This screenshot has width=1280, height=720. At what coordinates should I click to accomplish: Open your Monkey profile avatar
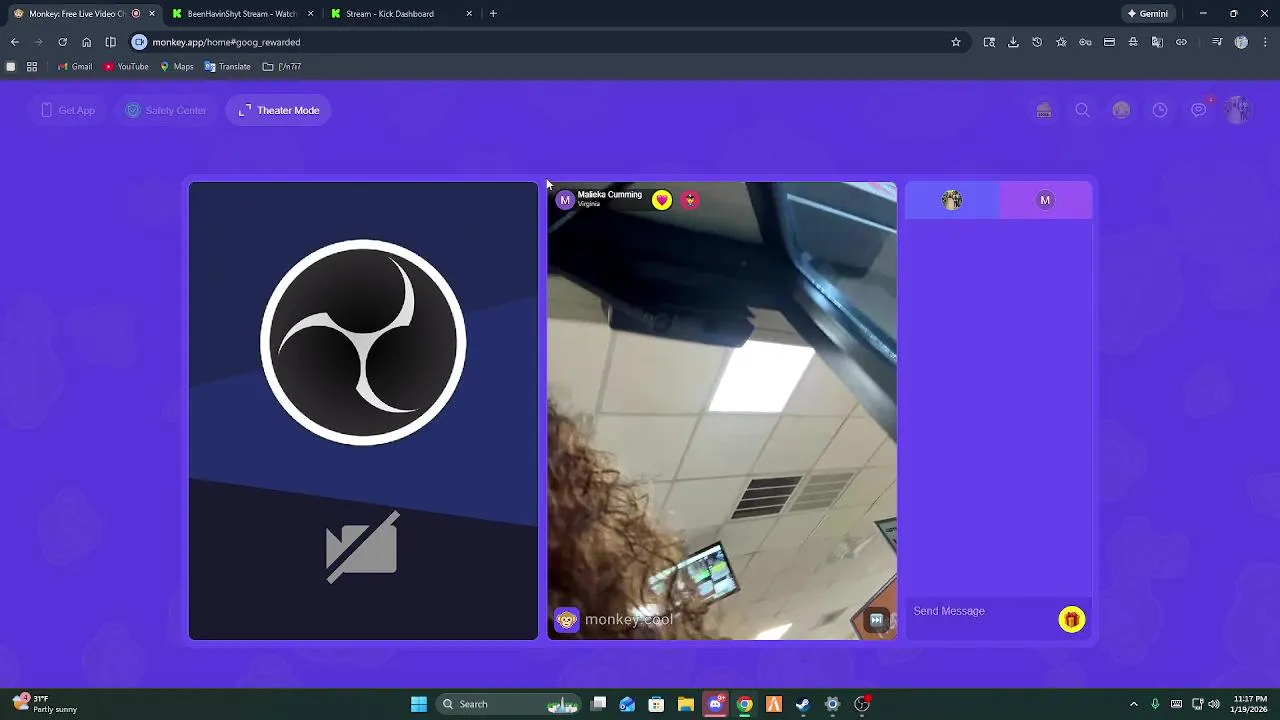pos(1238,110)
